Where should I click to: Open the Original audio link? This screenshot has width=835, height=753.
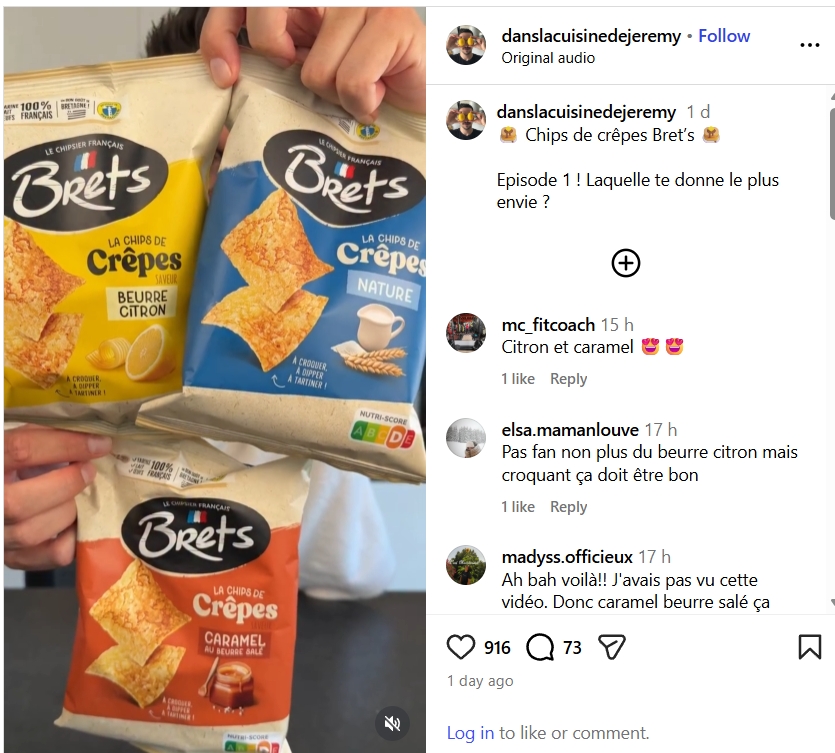tap(548, 58)
